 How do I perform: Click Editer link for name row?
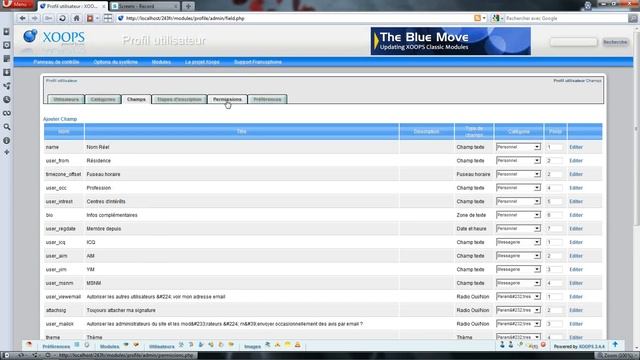point(576,147)
